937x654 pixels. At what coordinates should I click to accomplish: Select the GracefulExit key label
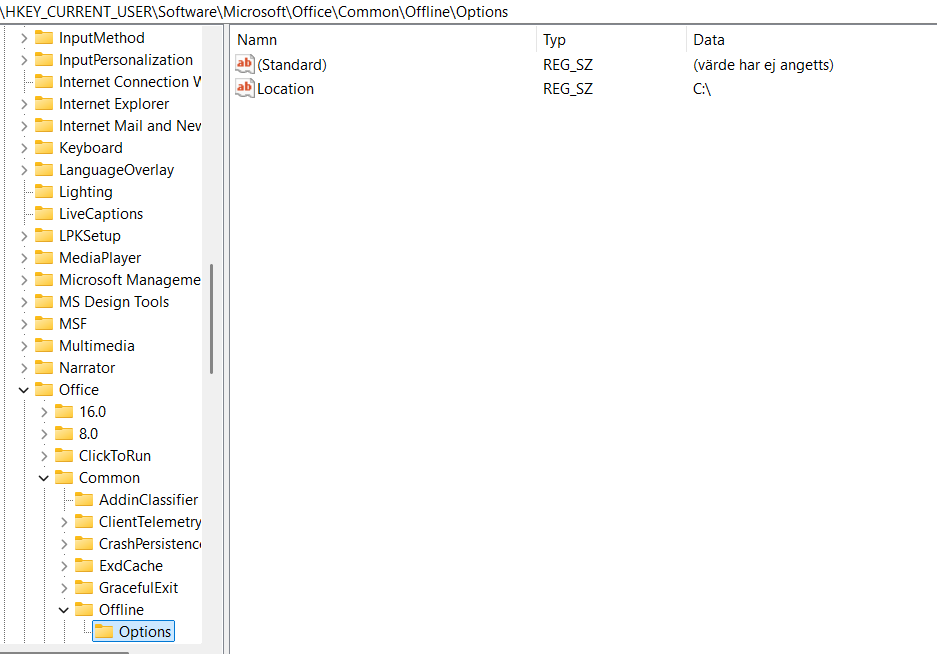[139, 588]
